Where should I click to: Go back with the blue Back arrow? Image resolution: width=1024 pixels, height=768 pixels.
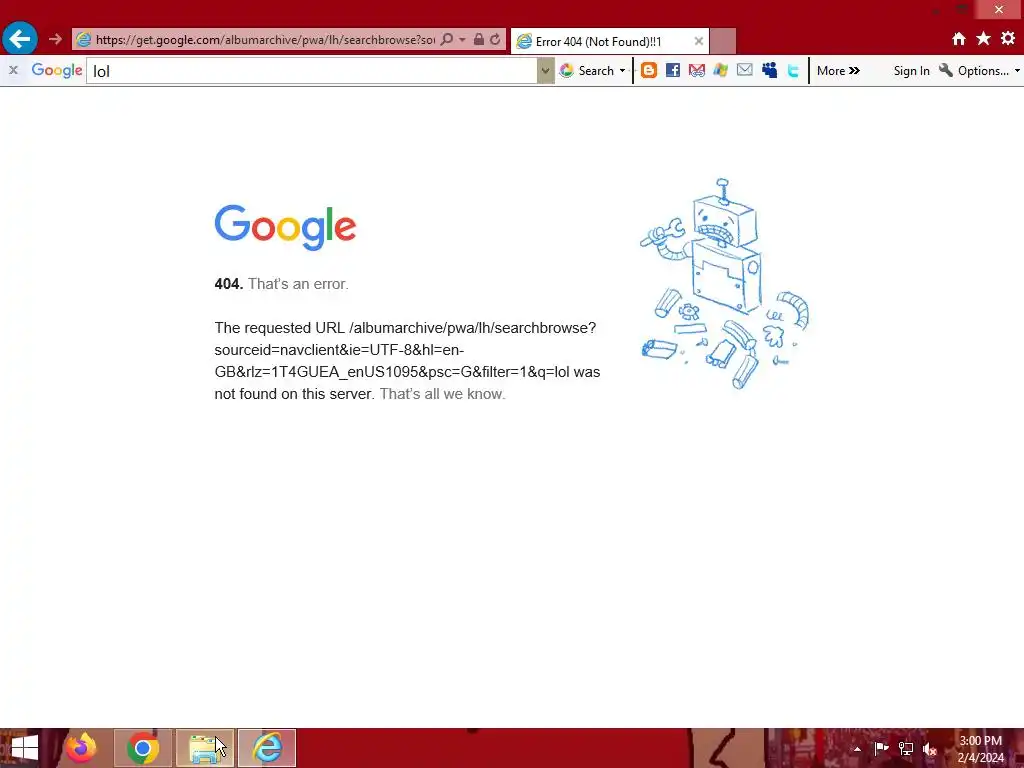click(x=20, y=39)
